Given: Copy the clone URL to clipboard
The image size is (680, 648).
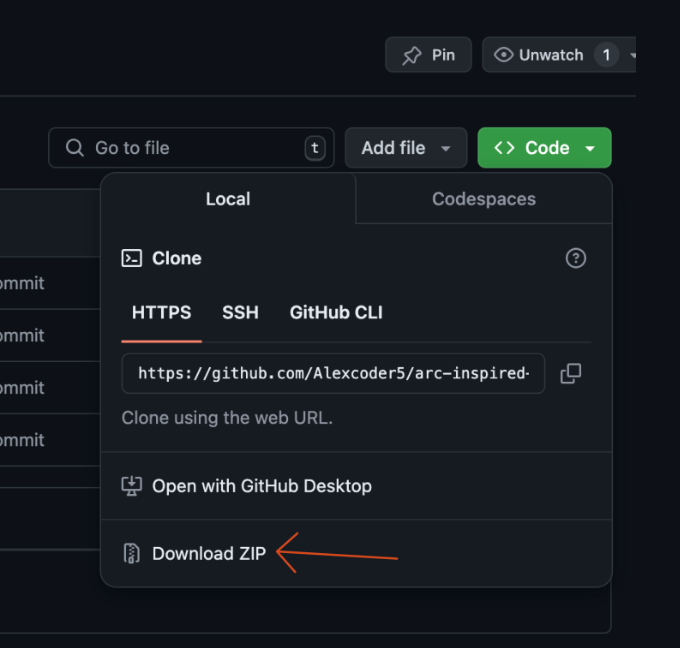Looking at the screenshot, I should [x=571, y=373].
